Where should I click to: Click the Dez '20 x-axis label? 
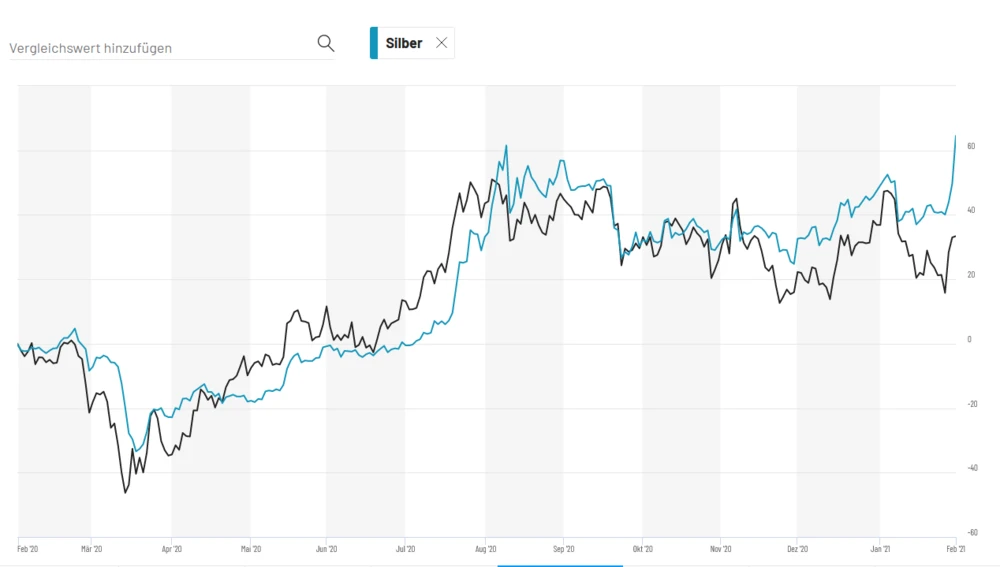pyautogui.click(x=798, y=548)
